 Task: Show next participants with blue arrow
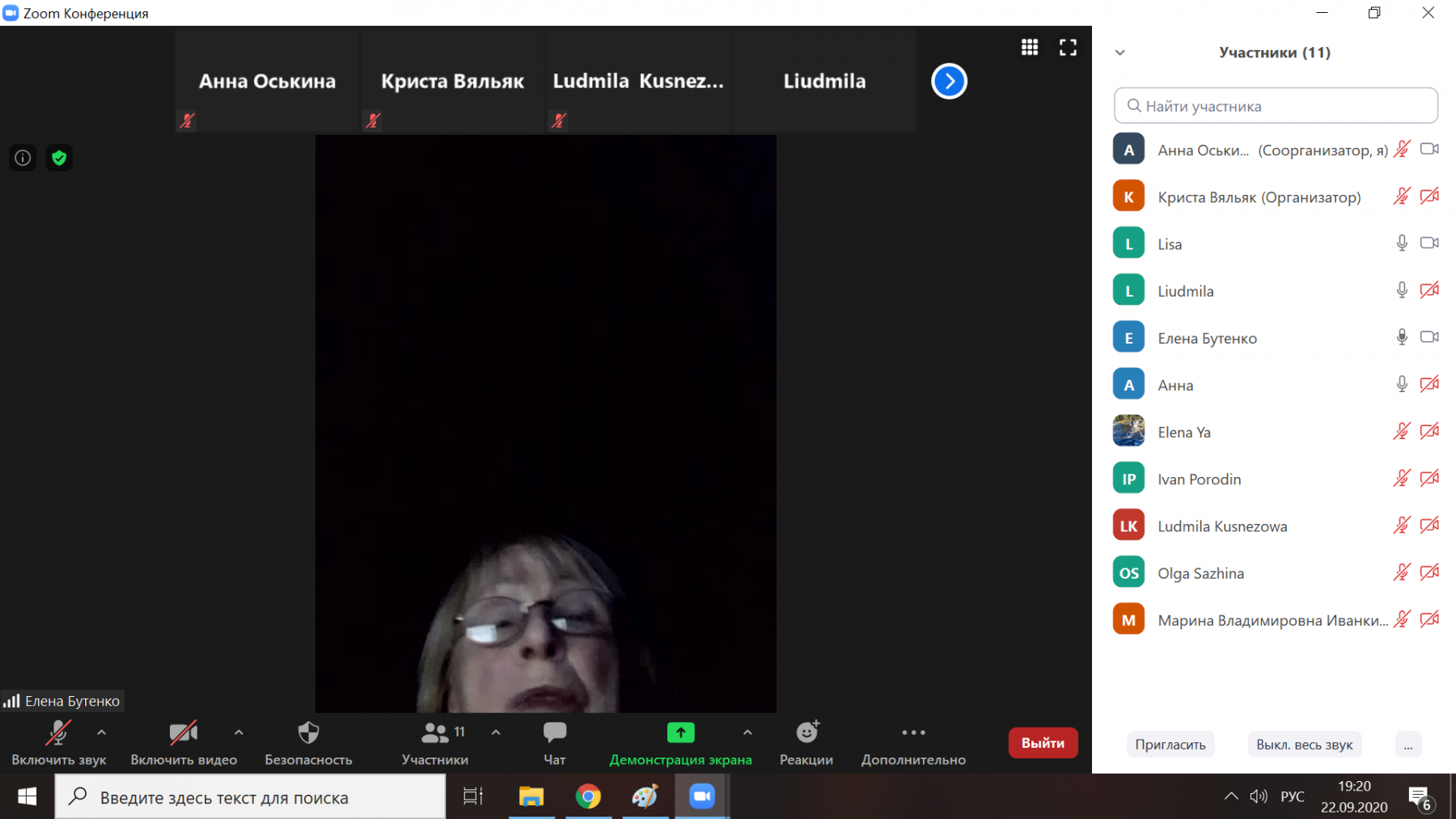pyautogui.click(x=949, y=81)
